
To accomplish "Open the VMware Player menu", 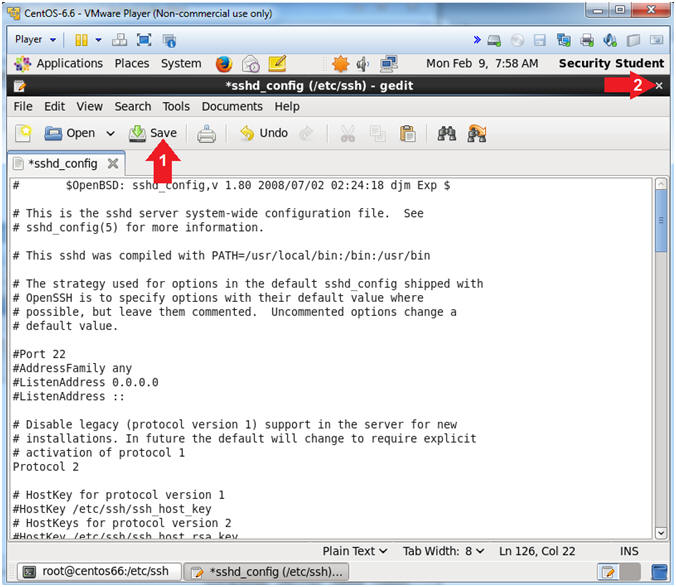I will (x=35, y=40).
